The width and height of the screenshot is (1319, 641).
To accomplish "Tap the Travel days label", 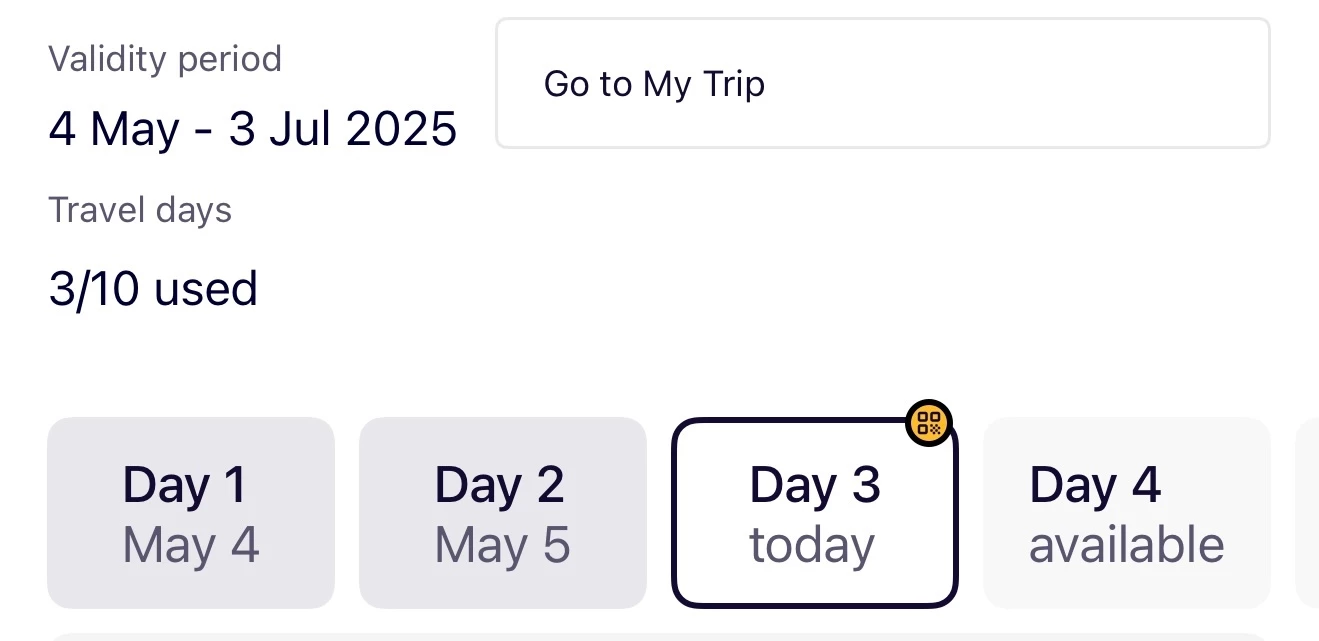I will [x=140, y=210].
